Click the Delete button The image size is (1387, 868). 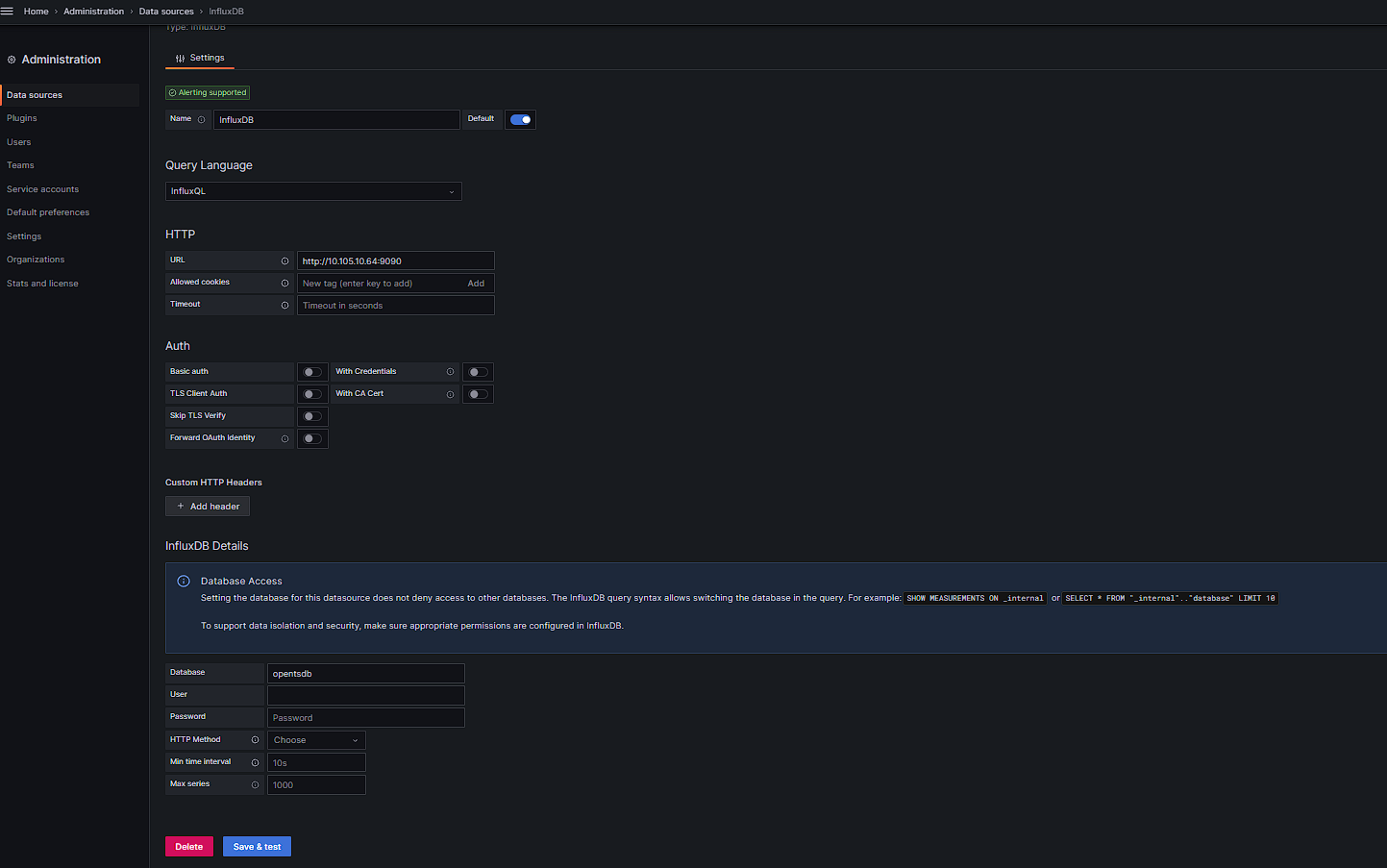[189, 847]
